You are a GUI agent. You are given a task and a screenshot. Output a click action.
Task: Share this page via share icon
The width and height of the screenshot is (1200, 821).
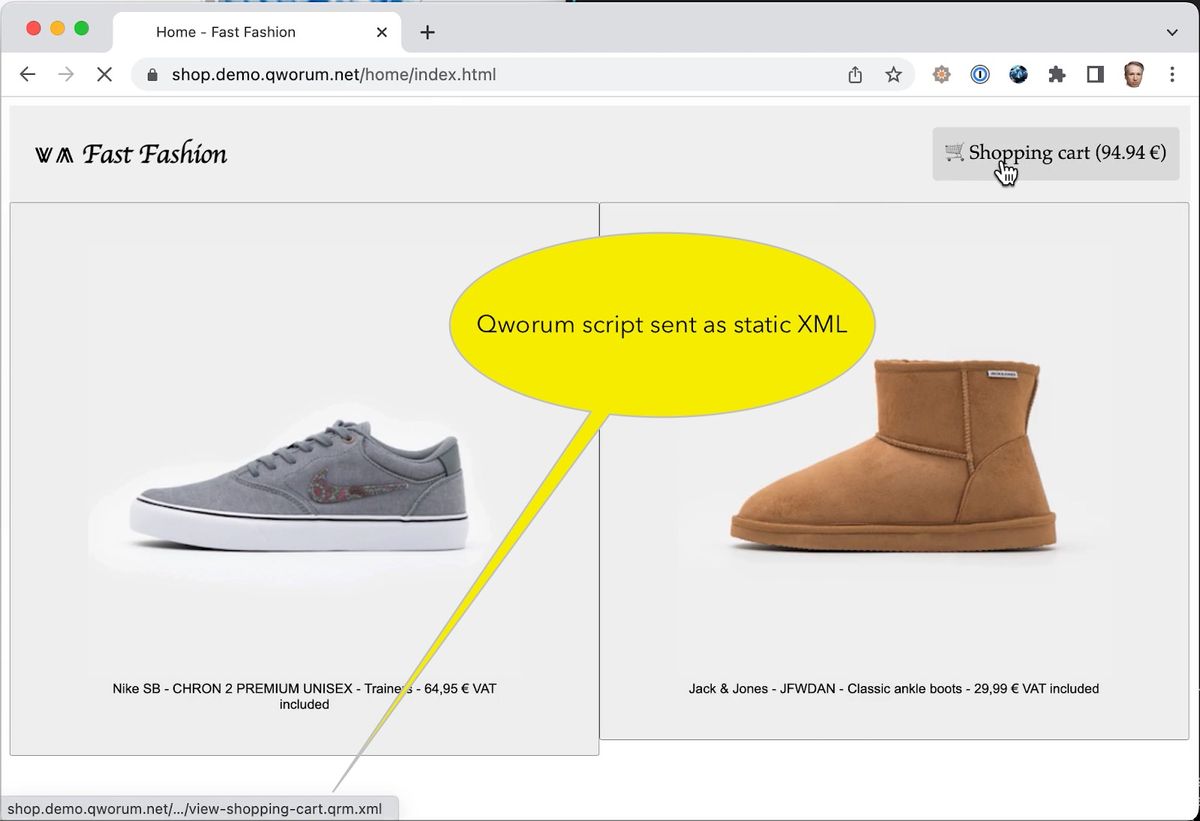855,75
